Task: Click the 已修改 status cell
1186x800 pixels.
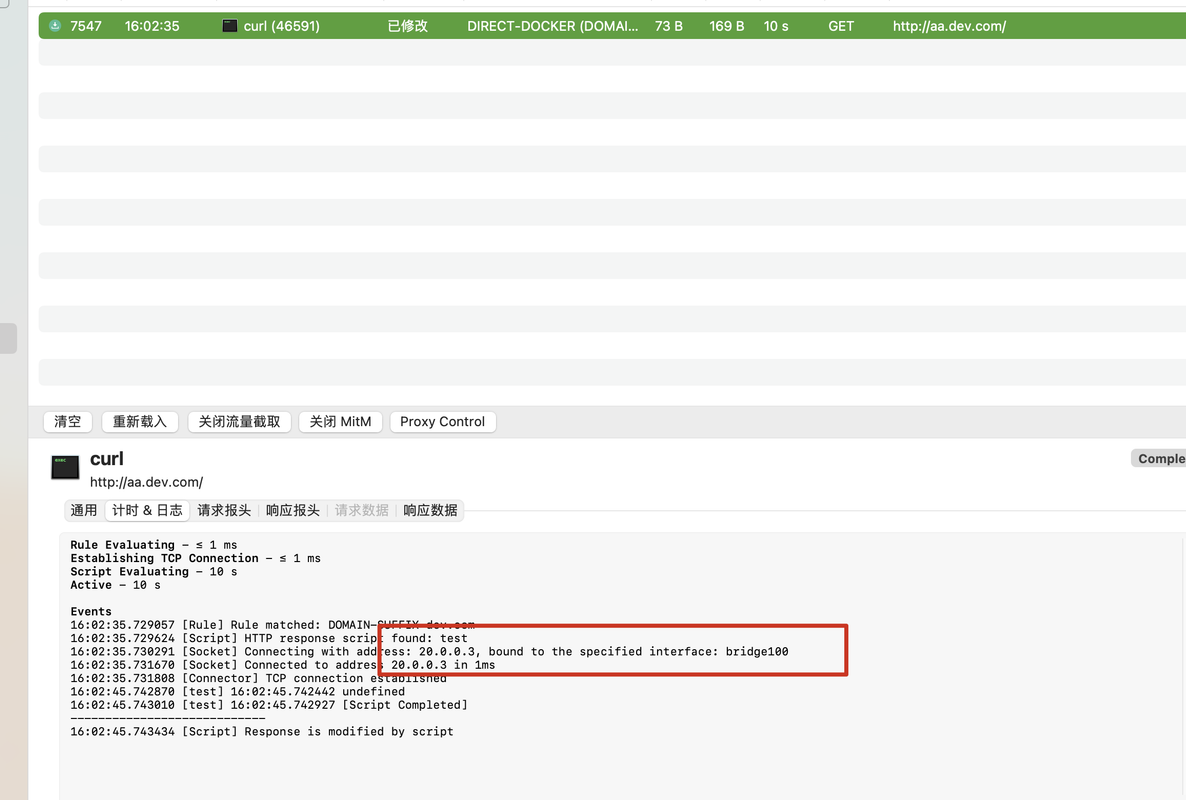Action: tap(408, 26)
